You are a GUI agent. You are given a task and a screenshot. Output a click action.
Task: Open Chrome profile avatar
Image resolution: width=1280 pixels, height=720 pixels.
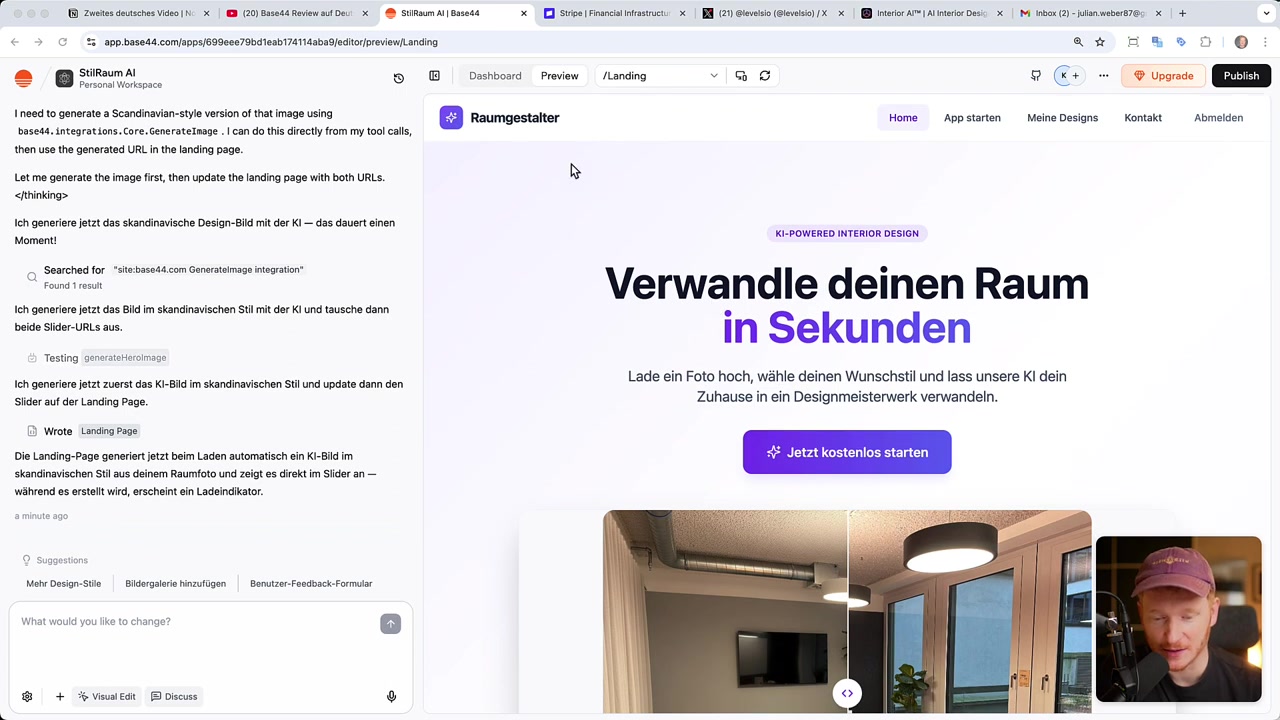[x=1241, y=42]
